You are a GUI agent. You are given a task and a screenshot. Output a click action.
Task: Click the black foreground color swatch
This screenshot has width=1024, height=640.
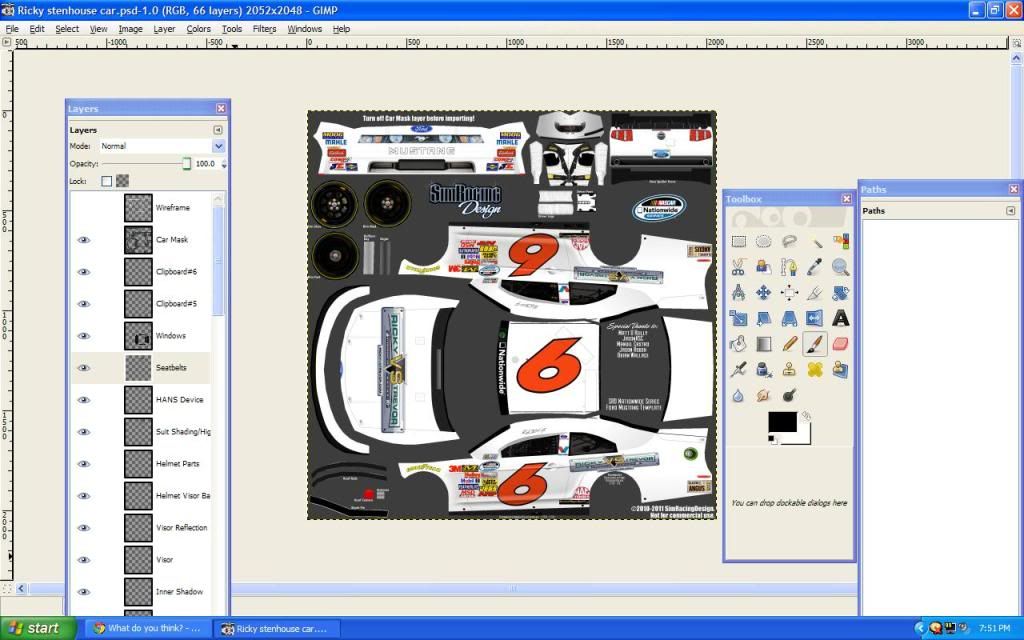click(x=781, y=423)
